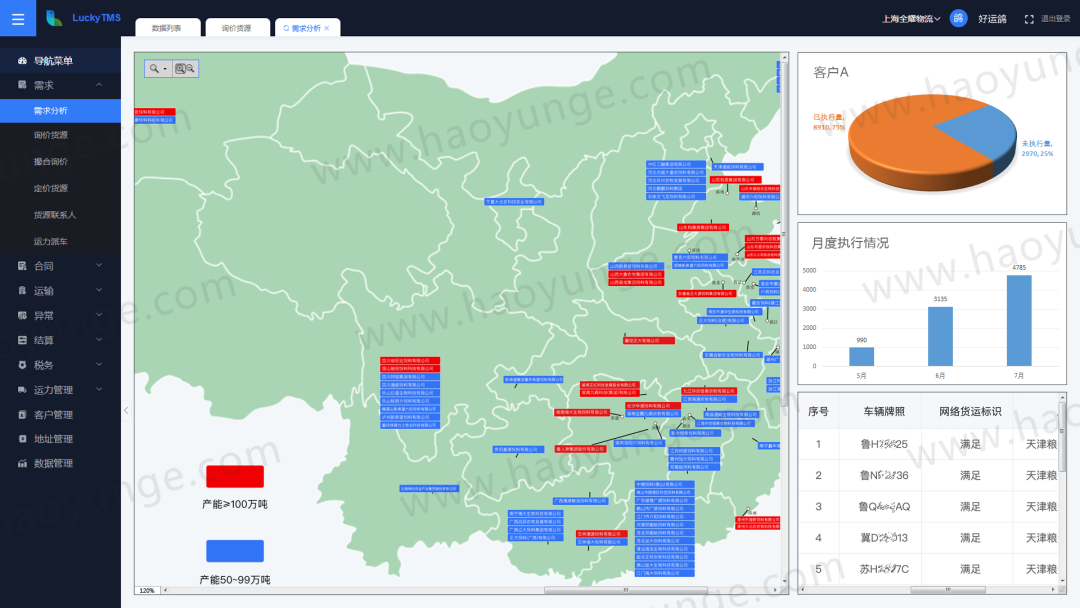The image size is (1080, 608).
Task: Click the red 产能≥100万吨 legend swatch
Action: pyautogui.click(x=235, y=476)
